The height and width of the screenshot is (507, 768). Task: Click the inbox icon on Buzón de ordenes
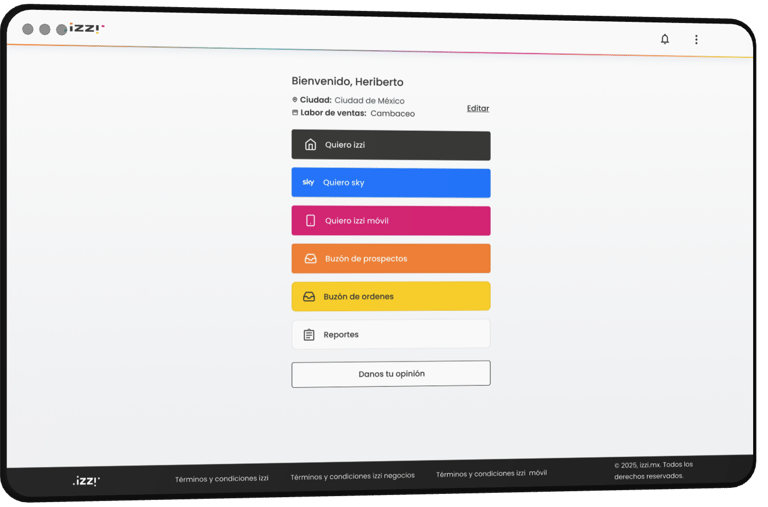point(309,296)
